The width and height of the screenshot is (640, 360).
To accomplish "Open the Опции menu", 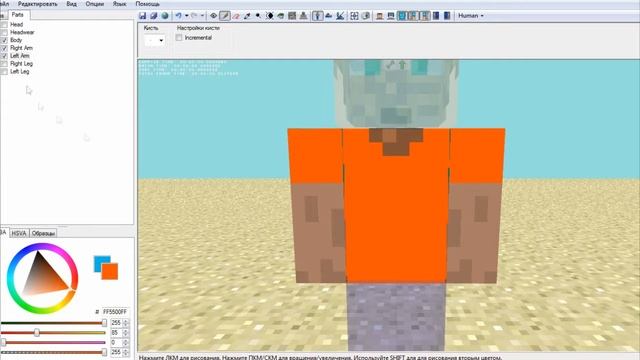I will 94,4.
